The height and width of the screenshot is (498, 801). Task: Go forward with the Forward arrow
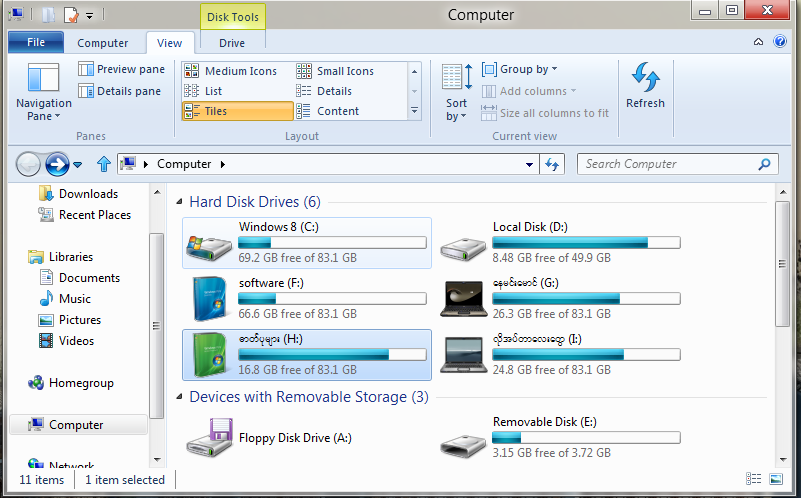point(57,164)
